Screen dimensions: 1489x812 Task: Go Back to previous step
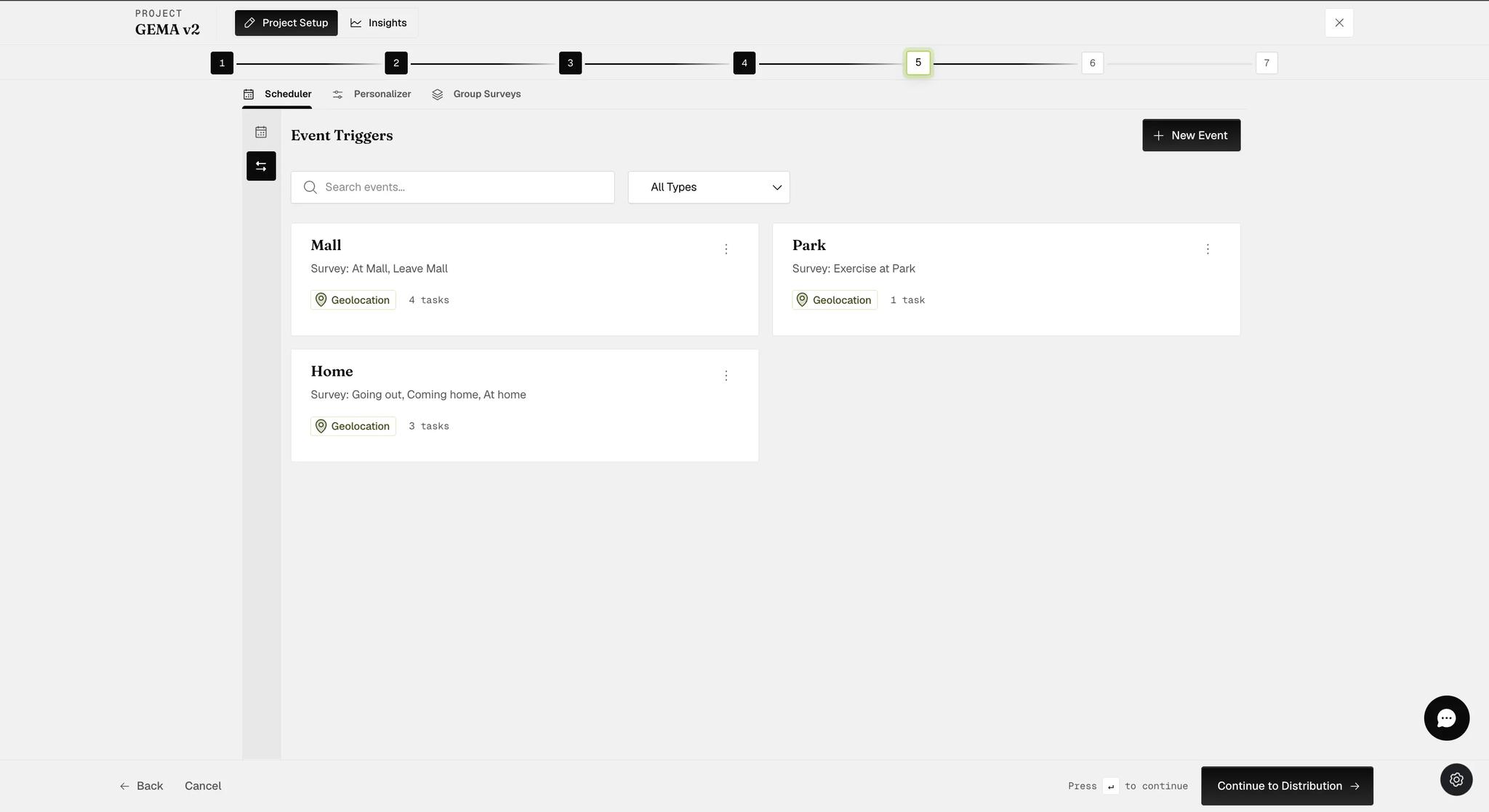(x=142, y=786)
